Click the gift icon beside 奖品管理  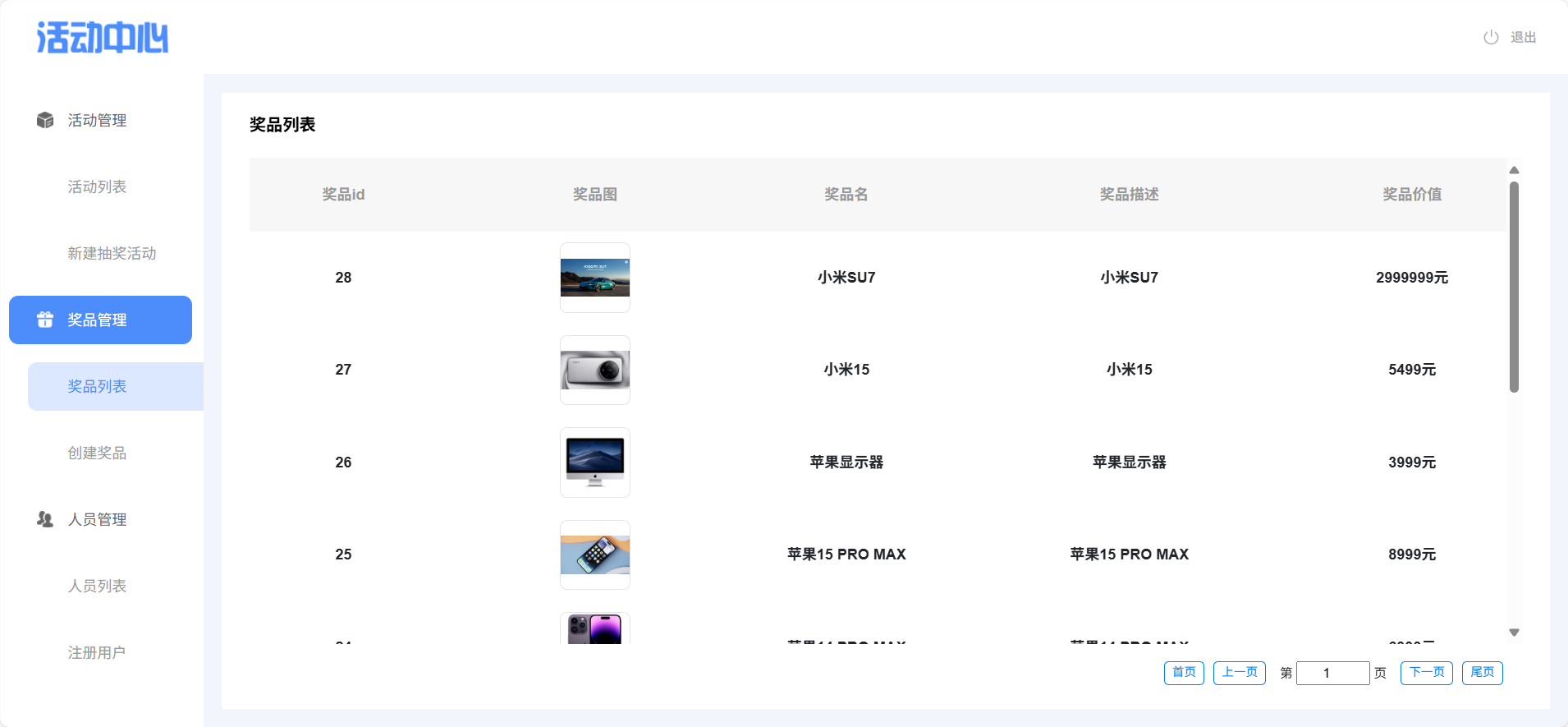click(x=45, y=320)
